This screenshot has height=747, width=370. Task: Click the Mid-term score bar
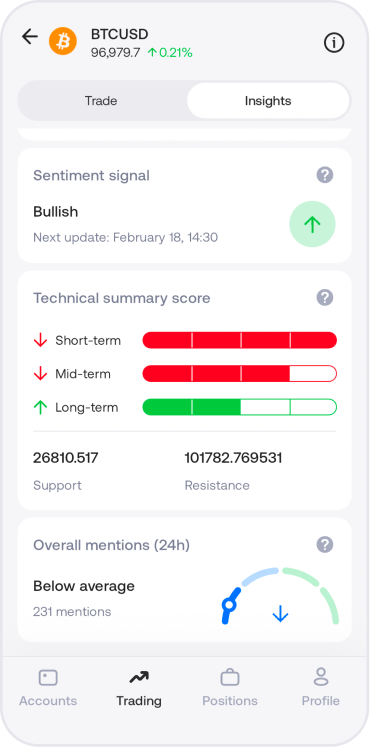point(240,374)
